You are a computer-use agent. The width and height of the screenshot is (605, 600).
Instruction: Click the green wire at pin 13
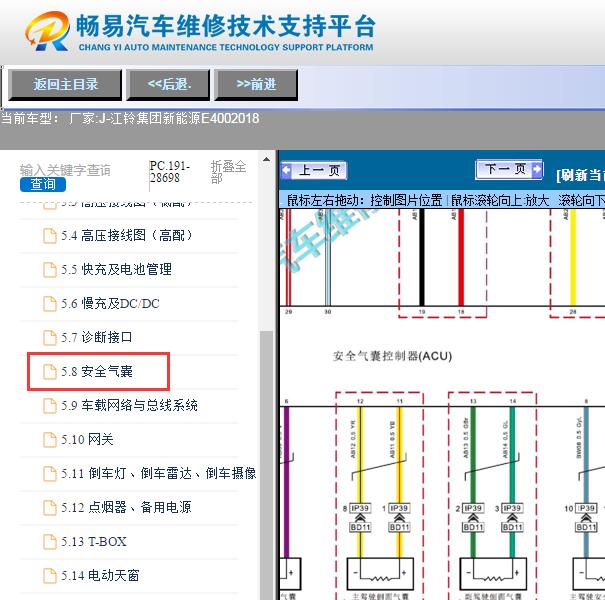click(473, 455)
